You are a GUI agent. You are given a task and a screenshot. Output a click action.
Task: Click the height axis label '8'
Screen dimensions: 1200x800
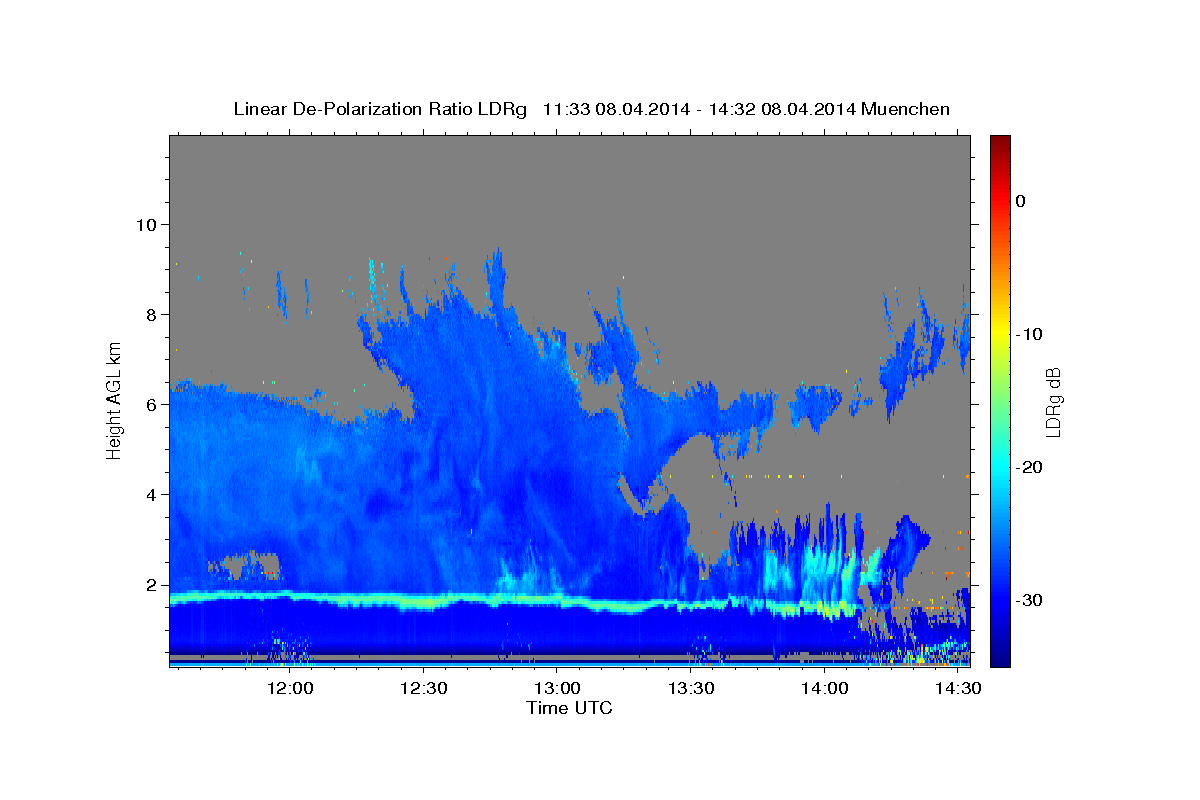click(153, 314)
